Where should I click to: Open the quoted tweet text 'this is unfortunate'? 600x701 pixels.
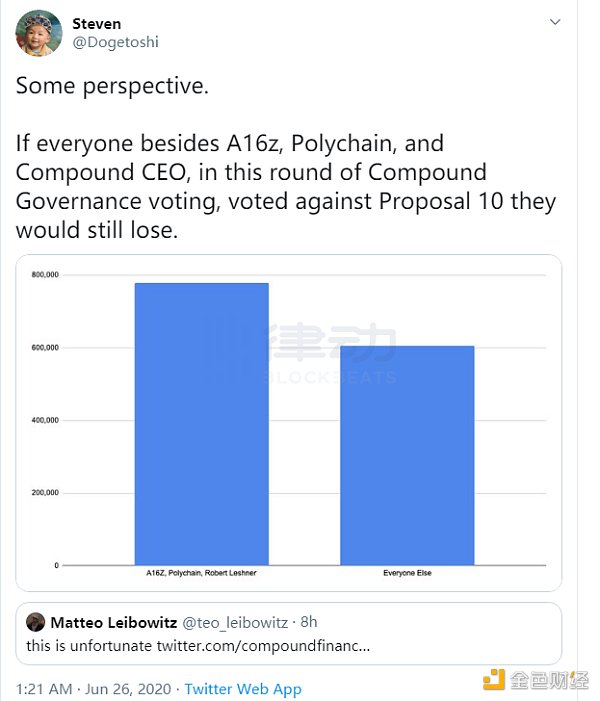tap(89, 646)
